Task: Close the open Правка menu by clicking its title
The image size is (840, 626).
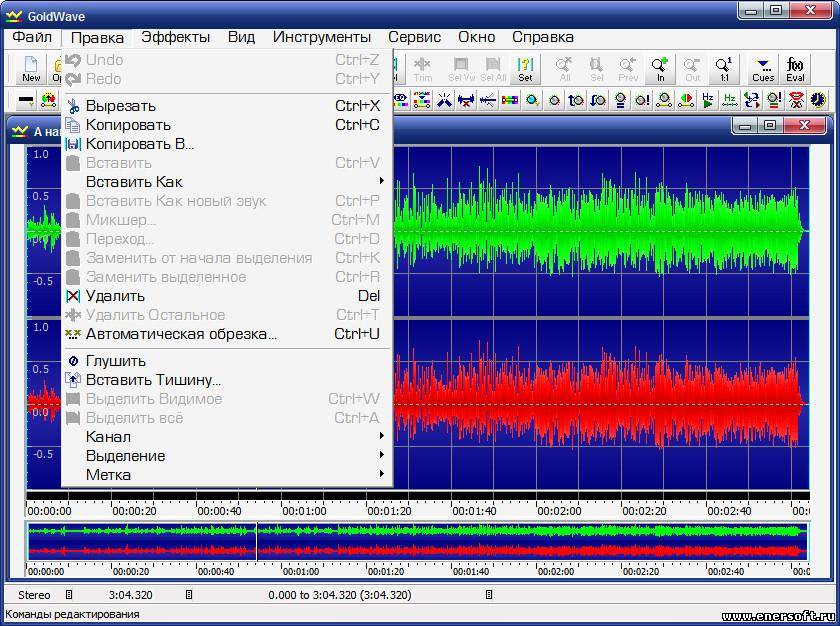Action: pyautogui.click(x=97, y=37)
